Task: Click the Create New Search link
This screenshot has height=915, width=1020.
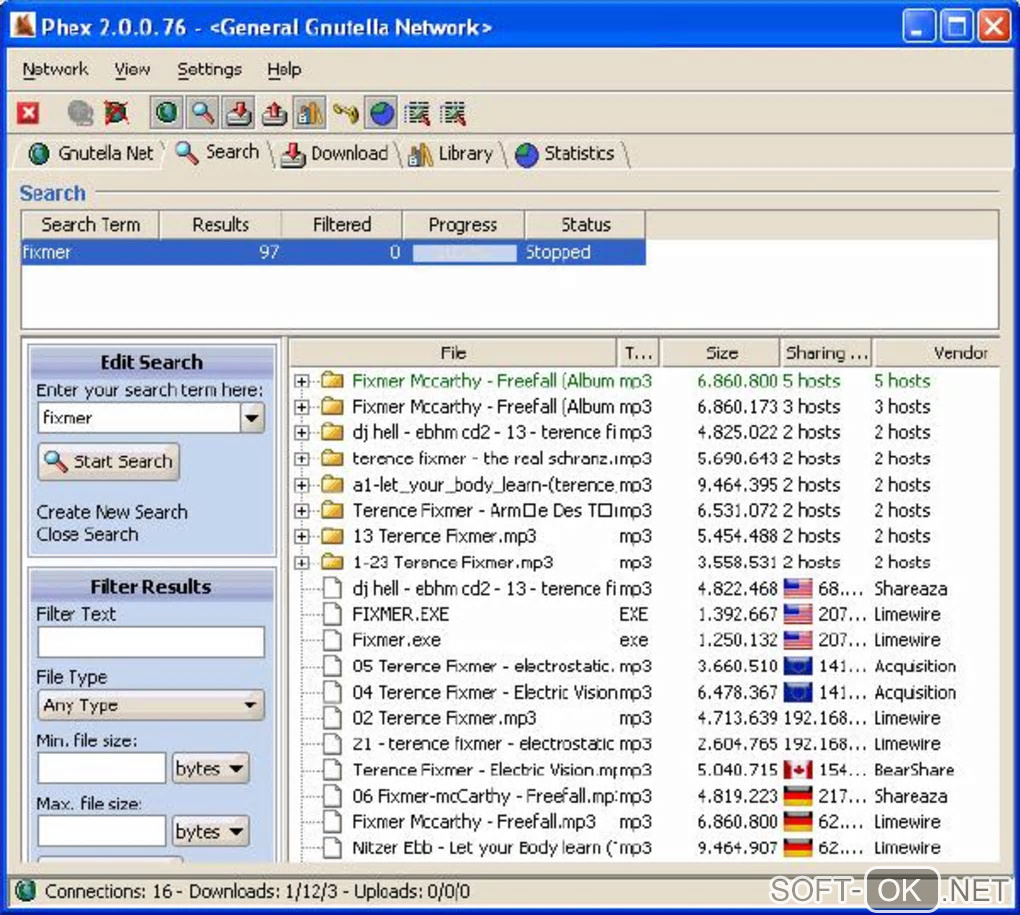Action: [112, 511]
